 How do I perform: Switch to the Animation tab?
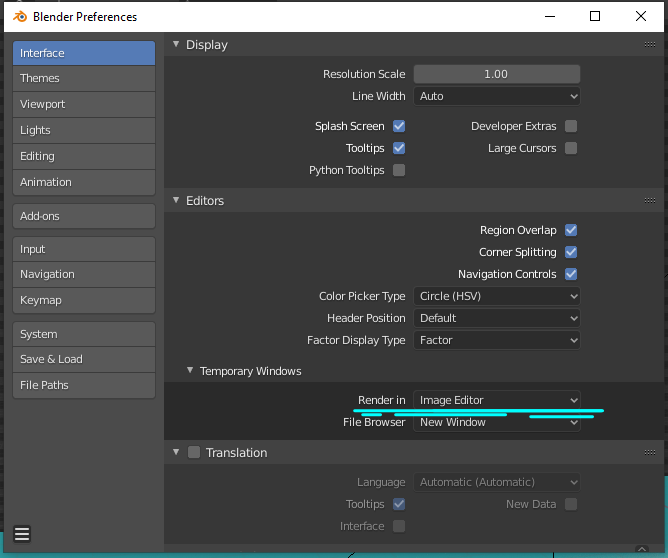84,182
